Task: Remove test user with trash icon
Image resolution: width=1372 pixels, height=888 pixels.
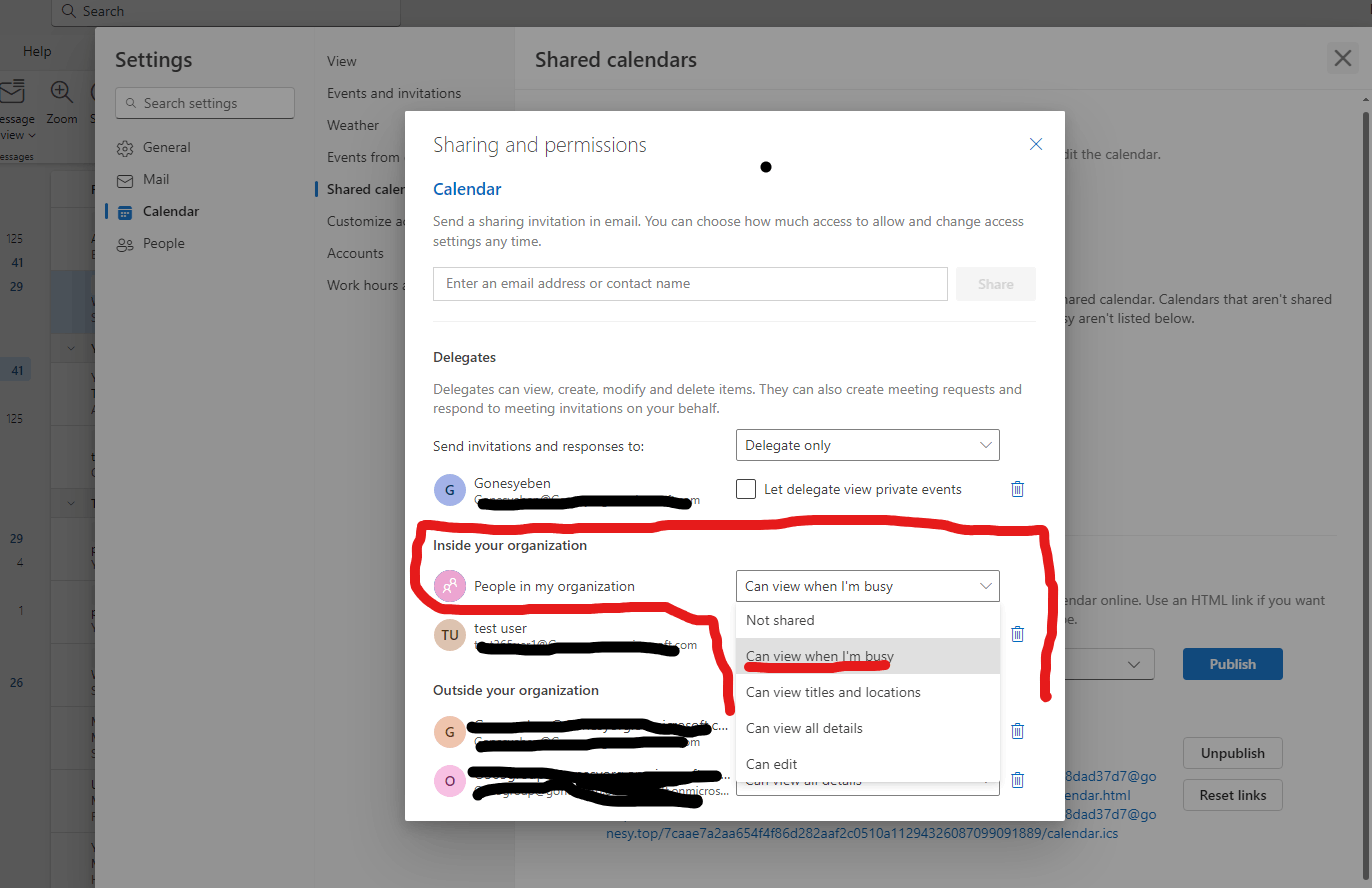Action: point(1017,634)
